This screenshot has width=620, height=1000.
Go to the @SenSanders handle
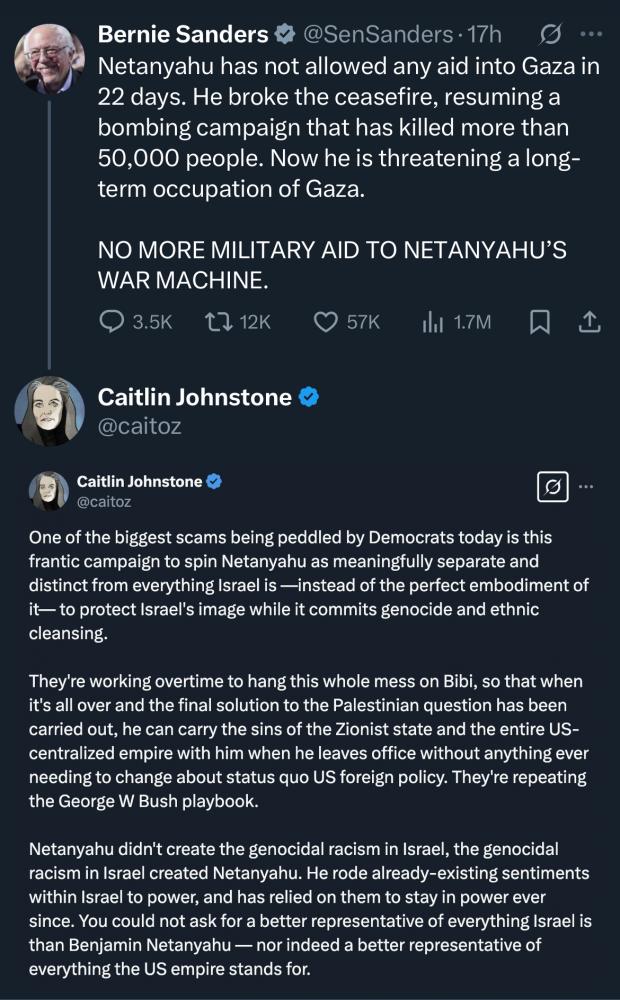point(379,35)
